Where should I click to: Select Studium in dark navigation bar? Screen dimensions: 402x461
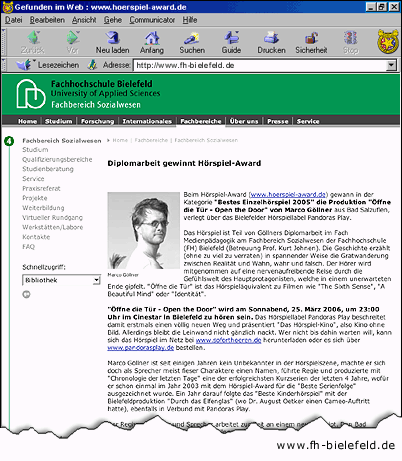point(59,121)
